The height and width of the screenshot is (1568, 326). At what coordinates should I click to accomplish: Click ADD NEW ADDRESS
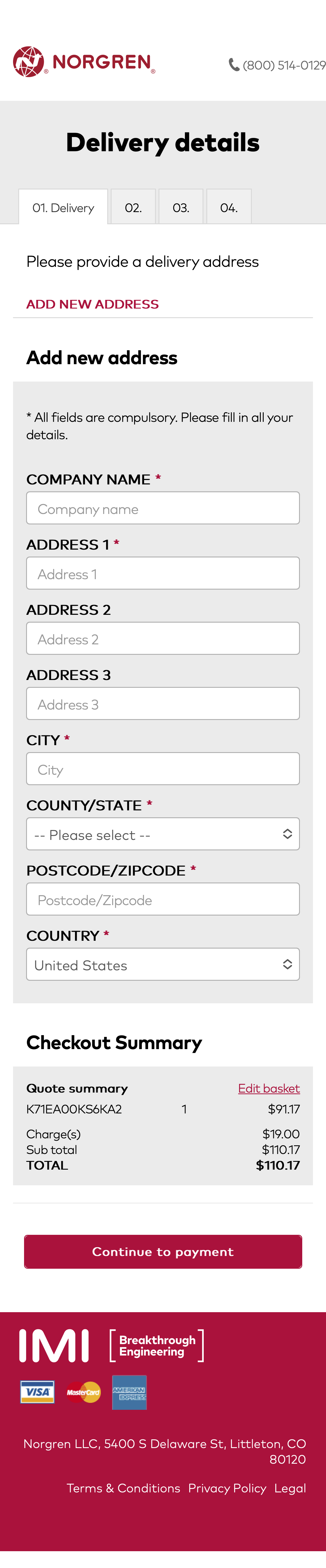(x=92, y=304)
